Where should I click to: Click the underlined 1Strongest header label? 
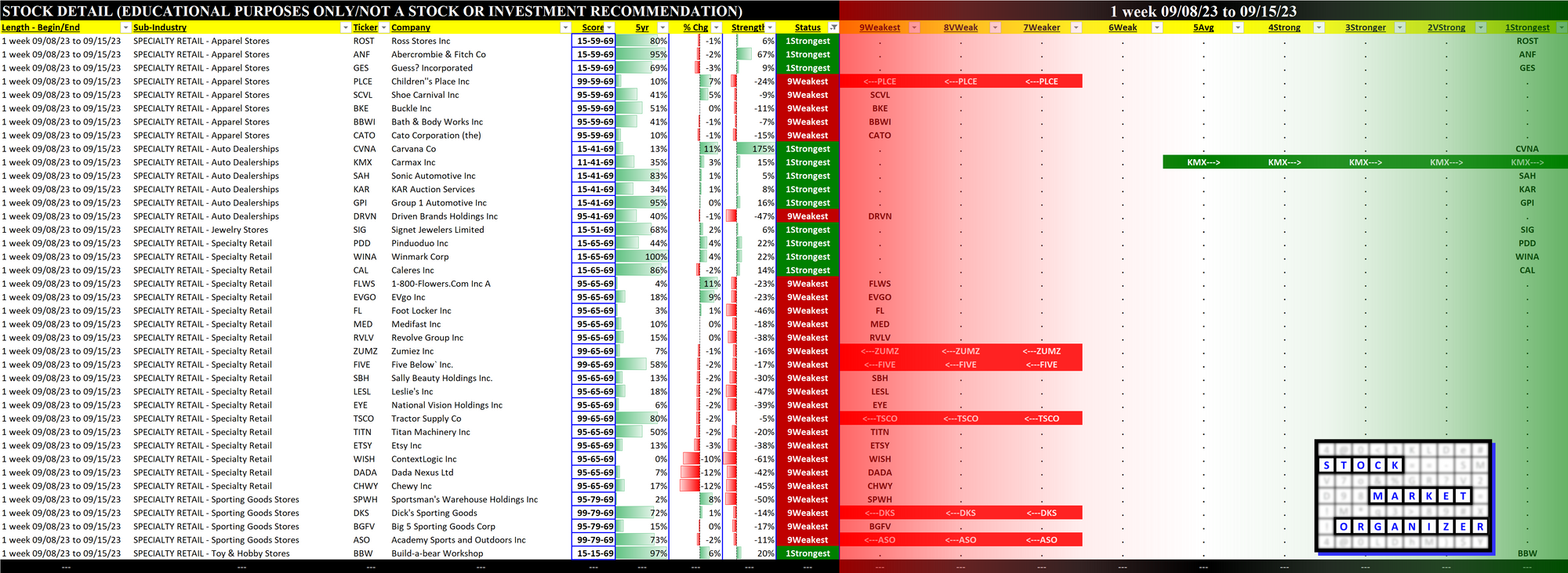(1527, 27)
